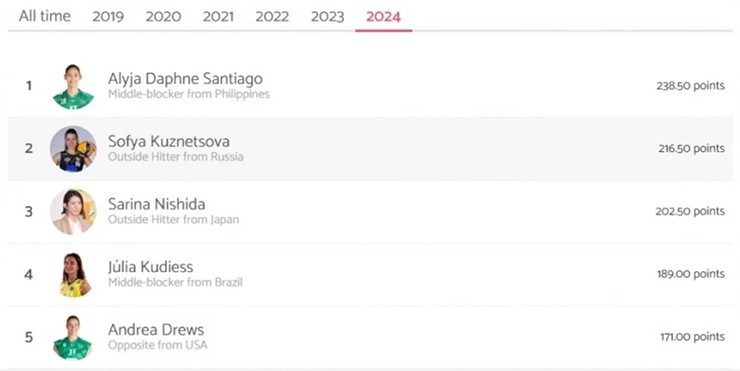740x371 pixels.
Task: Select the 2020 ranking tab
Action: coord(163,17)
